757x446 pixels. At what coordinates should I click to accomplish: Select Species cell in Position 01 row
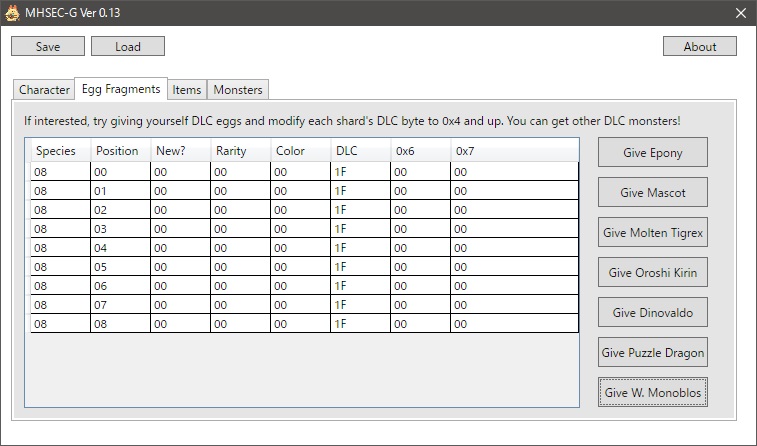point(60,191)
